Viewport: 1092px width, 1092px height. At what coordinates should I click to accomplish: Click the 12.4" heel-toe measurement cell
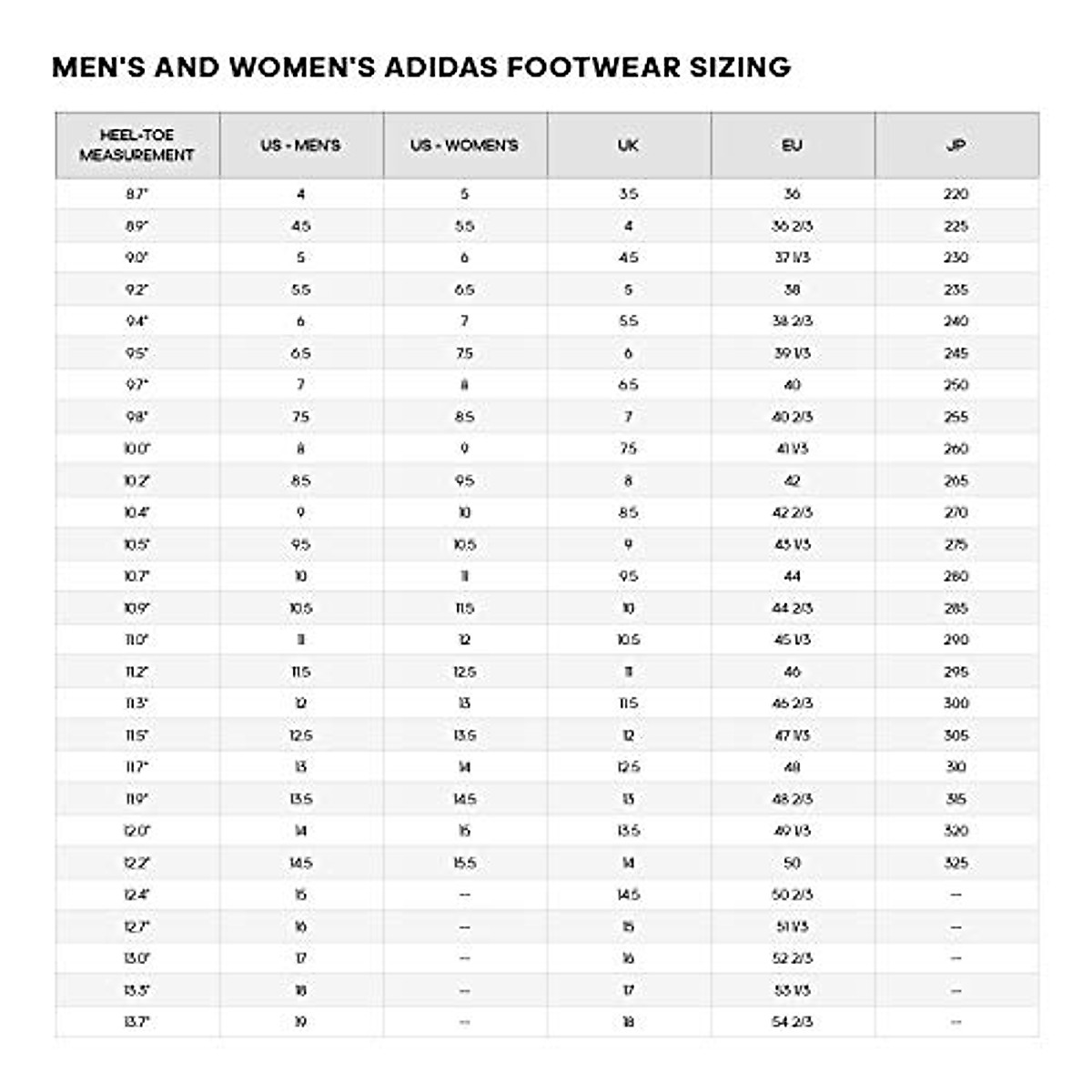[x=136, y=895]
